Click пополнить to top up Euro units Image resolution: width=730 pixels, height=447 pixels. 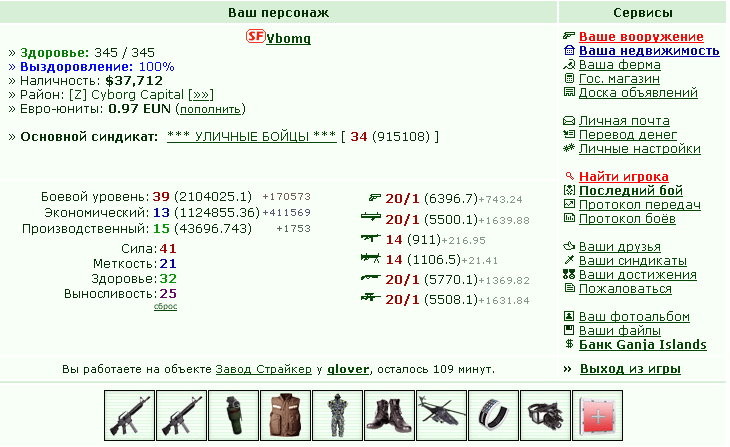tap(210, 109)
